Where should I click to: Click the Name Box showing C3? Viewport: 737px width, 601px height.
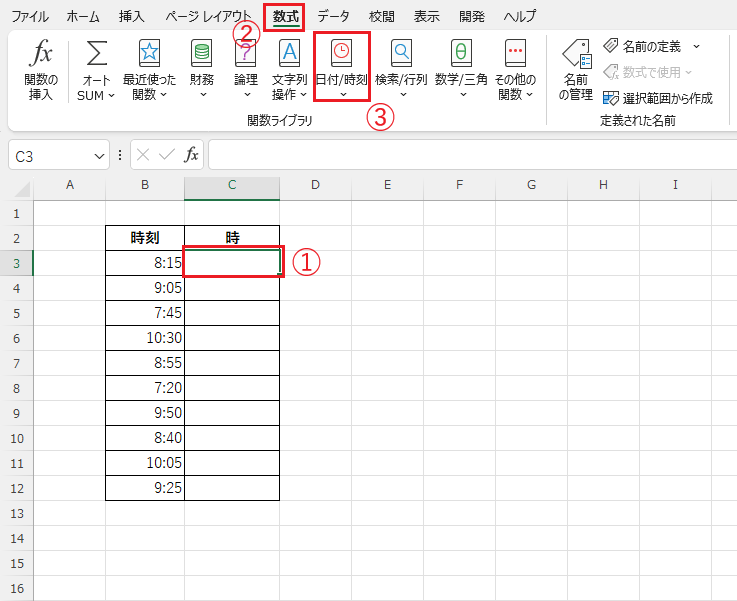[53, 156]
